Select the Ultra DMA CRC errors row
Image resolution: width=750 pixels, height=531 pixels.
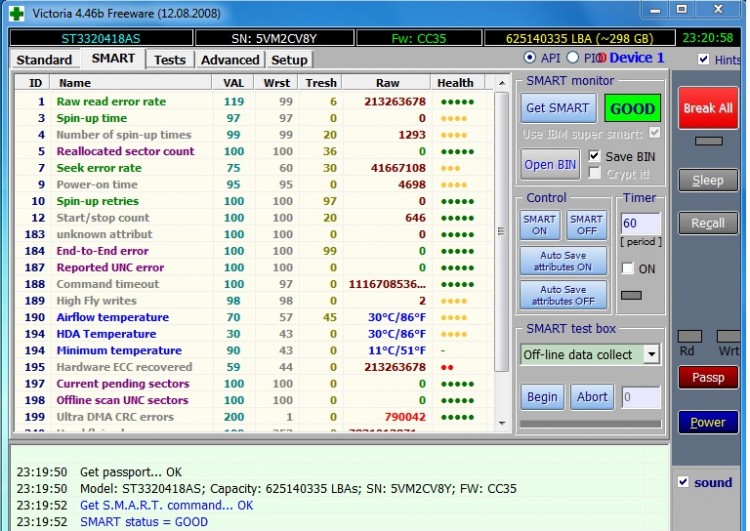254,417
